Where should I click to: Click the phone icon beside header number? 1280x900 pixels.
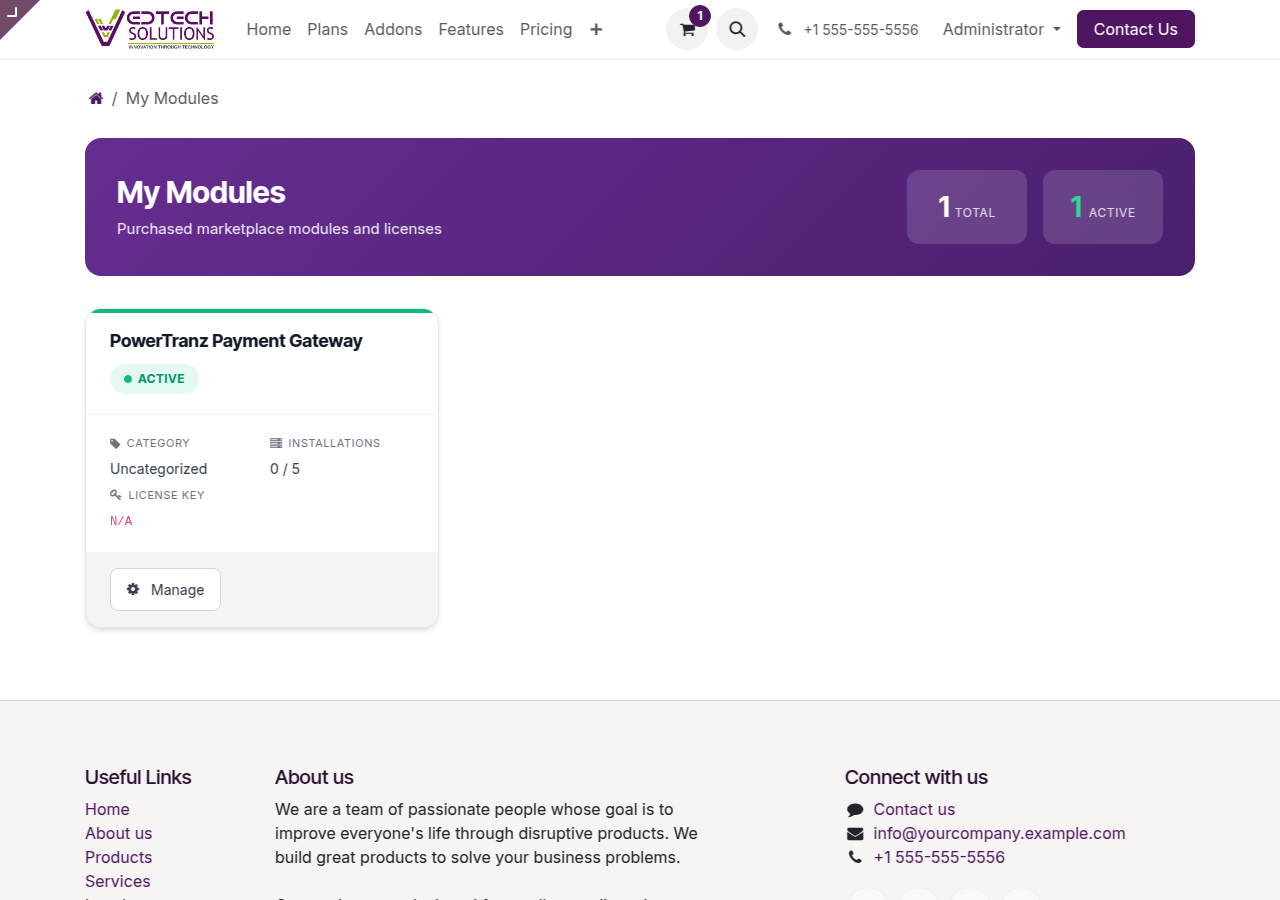click(785, 30)
